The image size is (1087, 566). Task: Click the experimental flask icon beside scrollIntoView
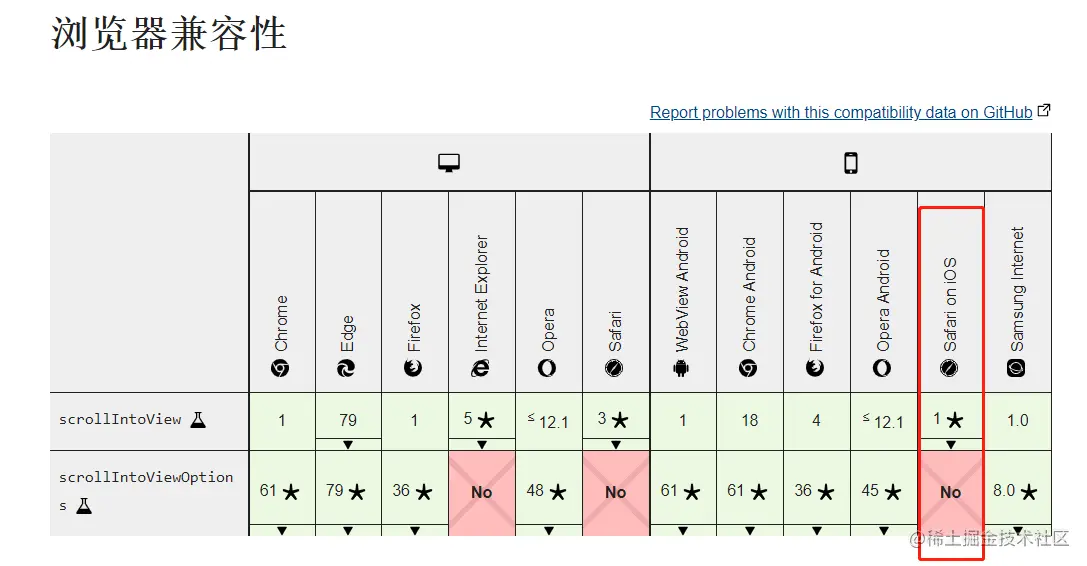click(198, 420)
